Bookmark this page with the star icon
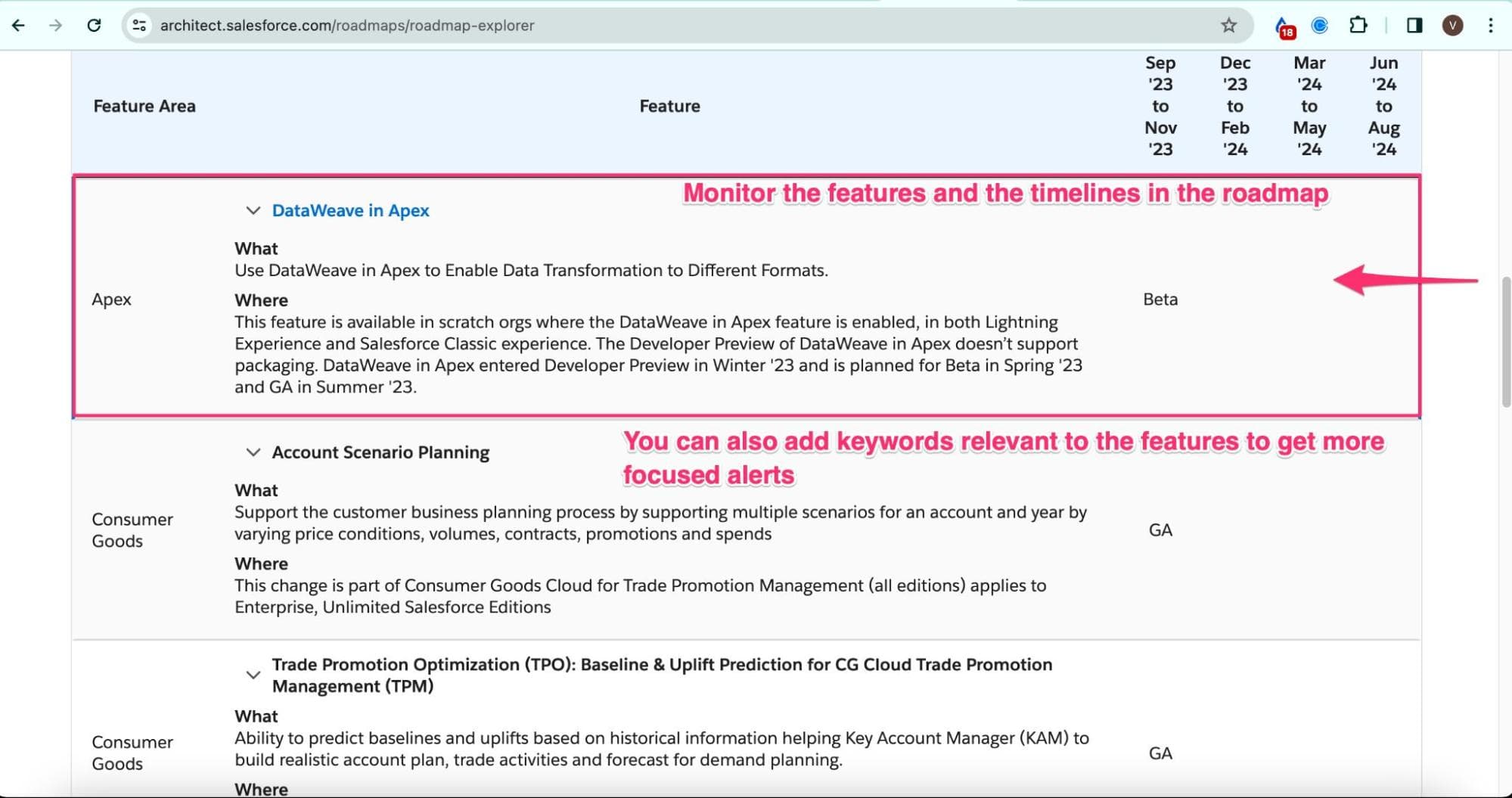This screenshot has height=798, width=1512. [1228, 26]
